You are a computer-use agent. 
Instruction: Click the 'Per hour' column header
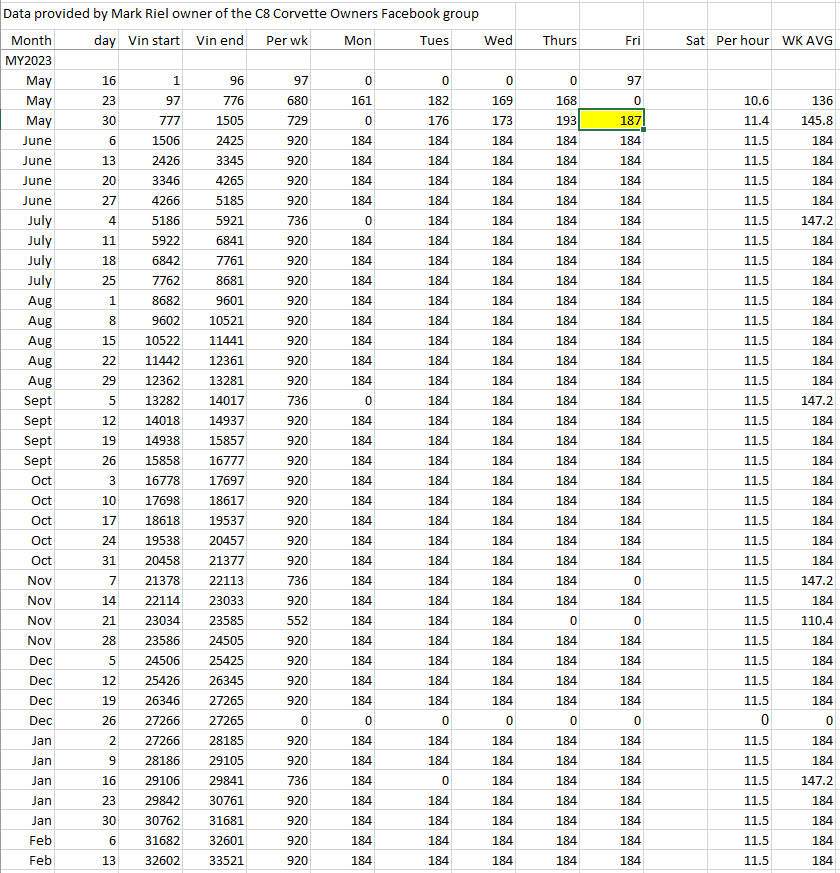click(741, 40)
